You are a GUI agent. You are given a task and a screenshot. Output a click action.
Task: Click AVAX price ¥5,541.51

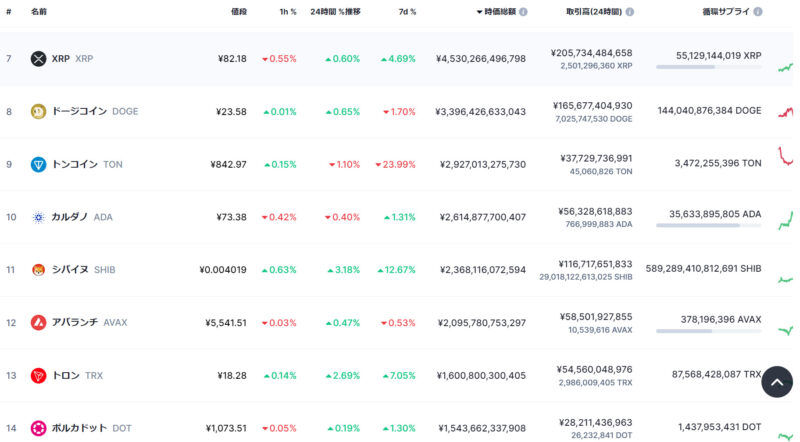[226, 323]
